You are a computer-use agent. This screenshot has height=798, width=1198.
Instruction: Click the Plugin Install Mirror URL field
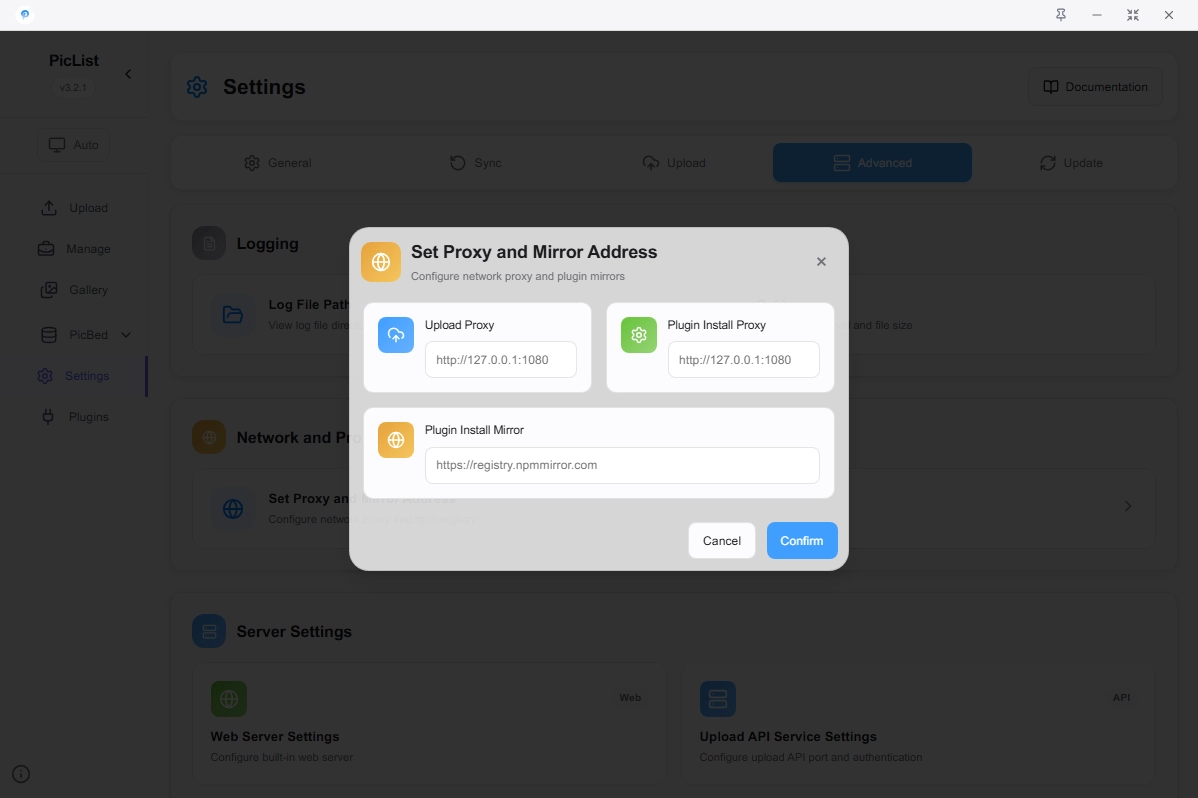[x=621, y=465]
